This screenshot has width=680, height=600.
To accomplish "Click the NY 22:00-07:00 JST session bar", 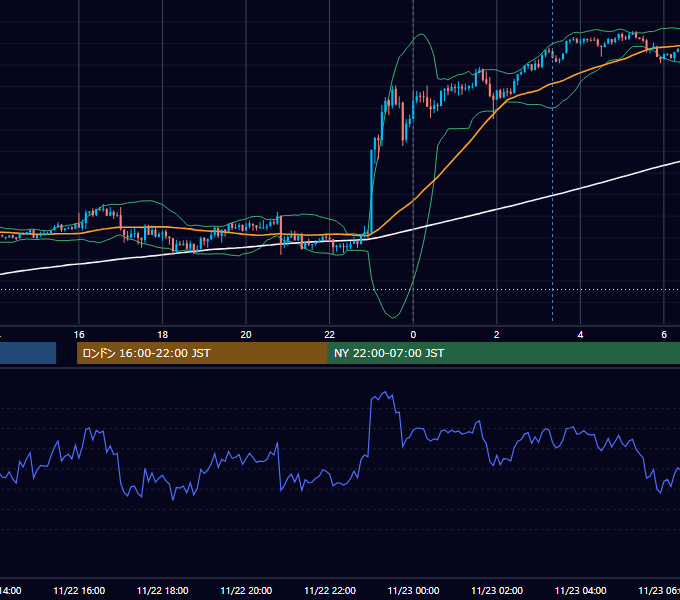I will point(503,353).
